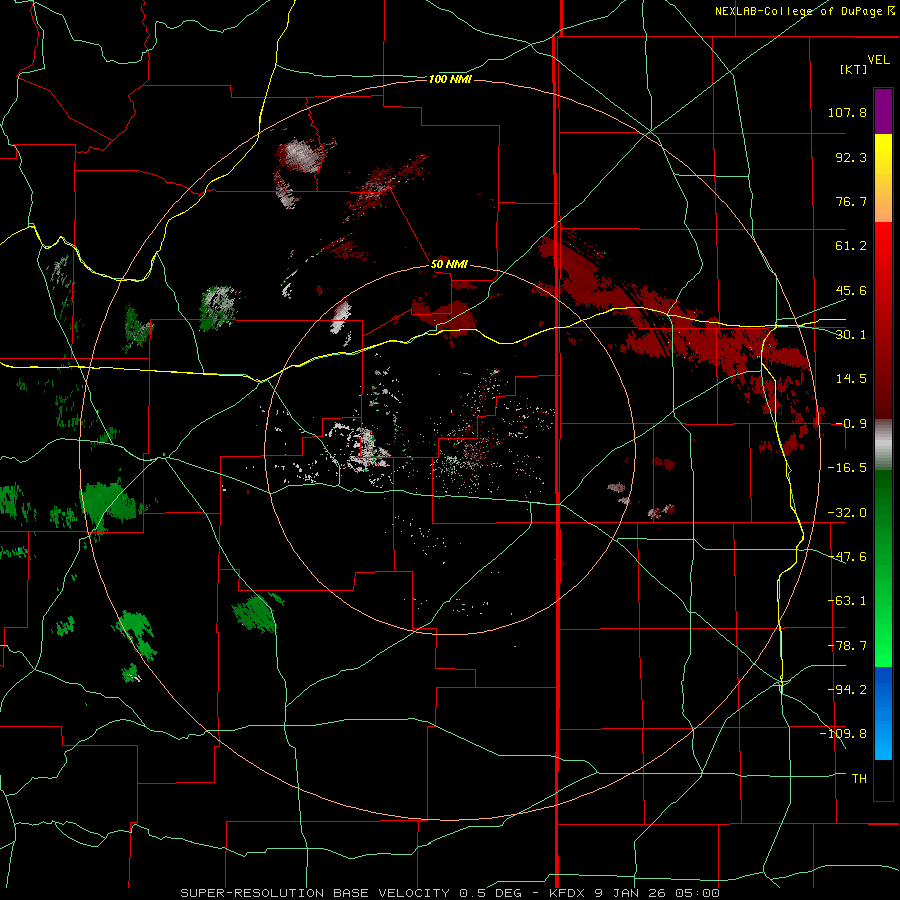Click the -109.8 legend value
The height and width of the screenshot is (900, 900).
[x=843, y=734]
